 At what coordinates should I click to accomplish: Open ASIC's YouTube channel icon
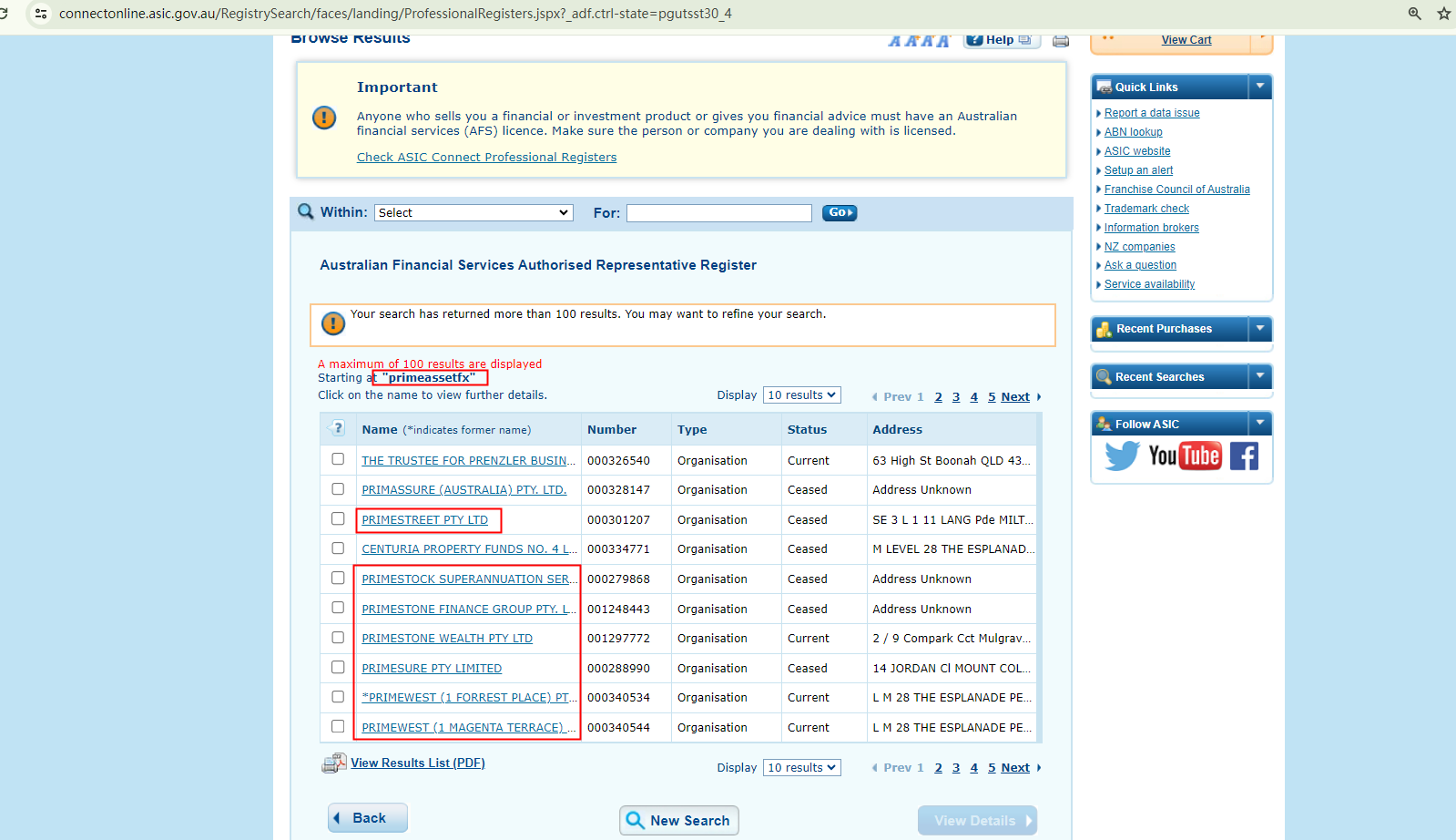pos(1185,456)
